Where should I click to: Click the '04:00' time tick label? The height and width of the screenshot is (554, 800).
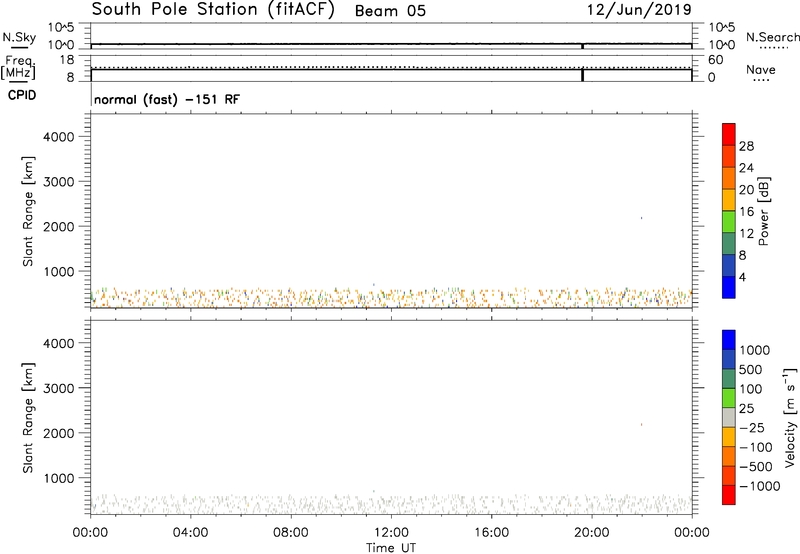[x=190, y=533]
